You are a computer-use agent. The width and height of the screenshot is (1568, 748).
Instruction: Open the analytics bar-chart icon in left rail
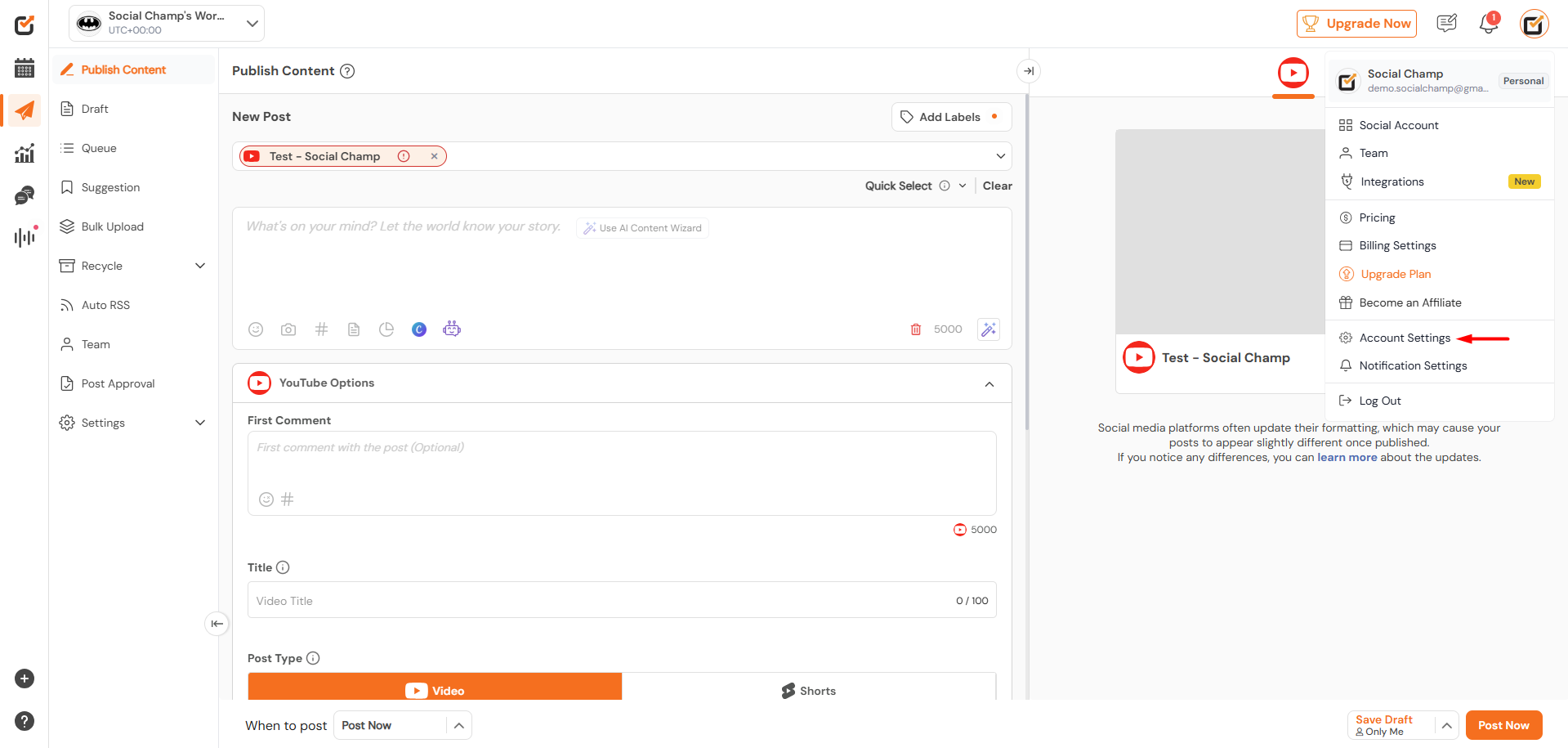[x=25, y=153]
